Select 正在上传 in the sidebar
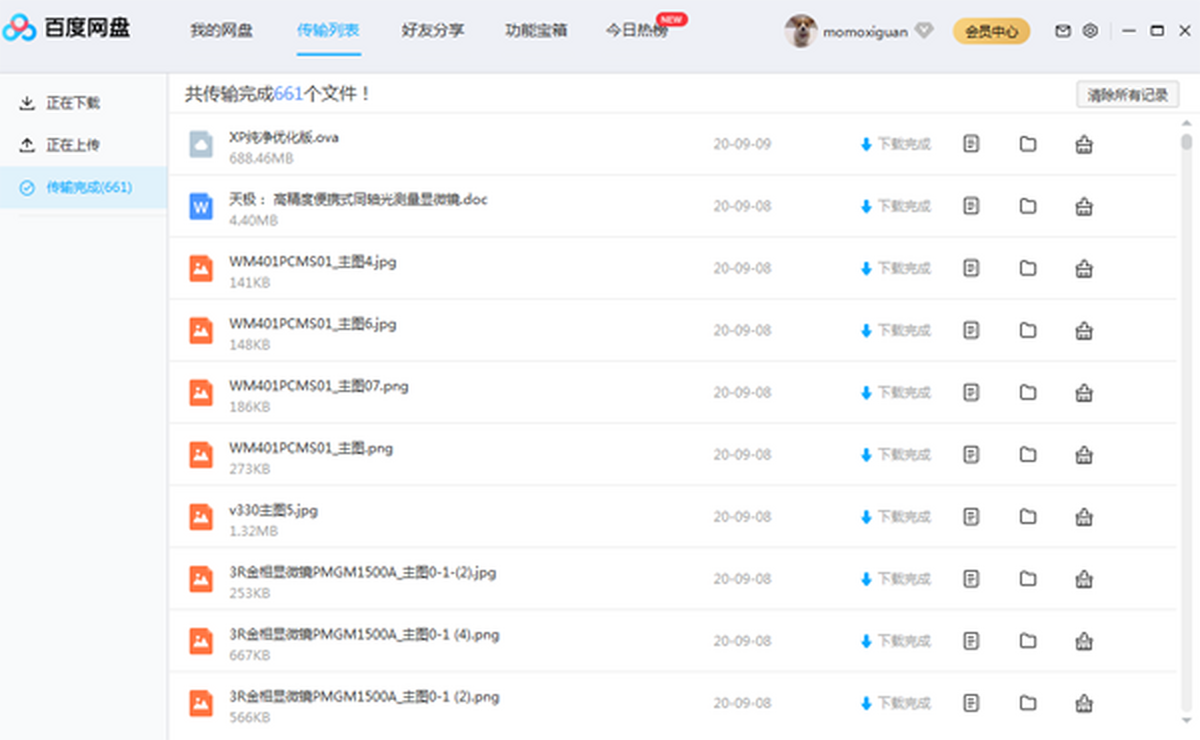Image resolution: width=1200 pixels, height=740 pixels. coord(72,145)
